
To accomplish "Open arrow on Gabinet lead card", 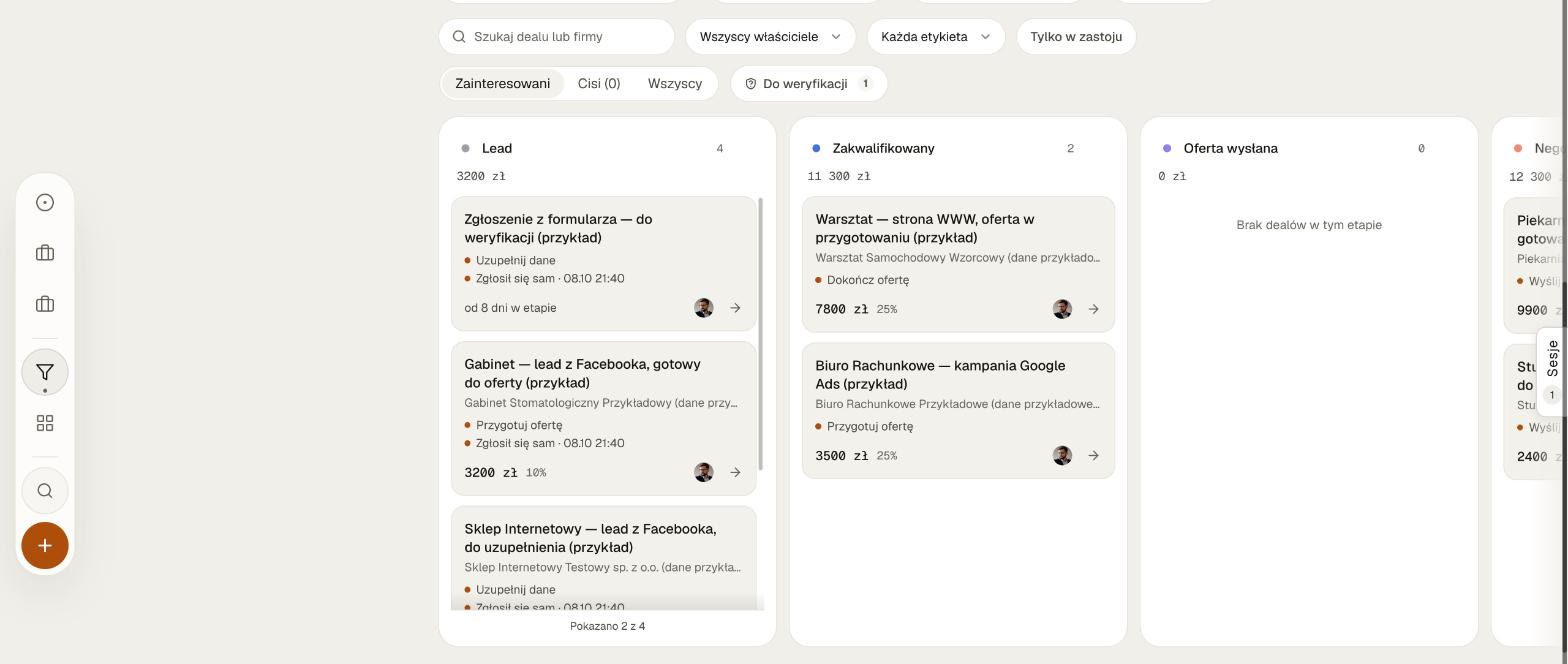I will (735, 472).
